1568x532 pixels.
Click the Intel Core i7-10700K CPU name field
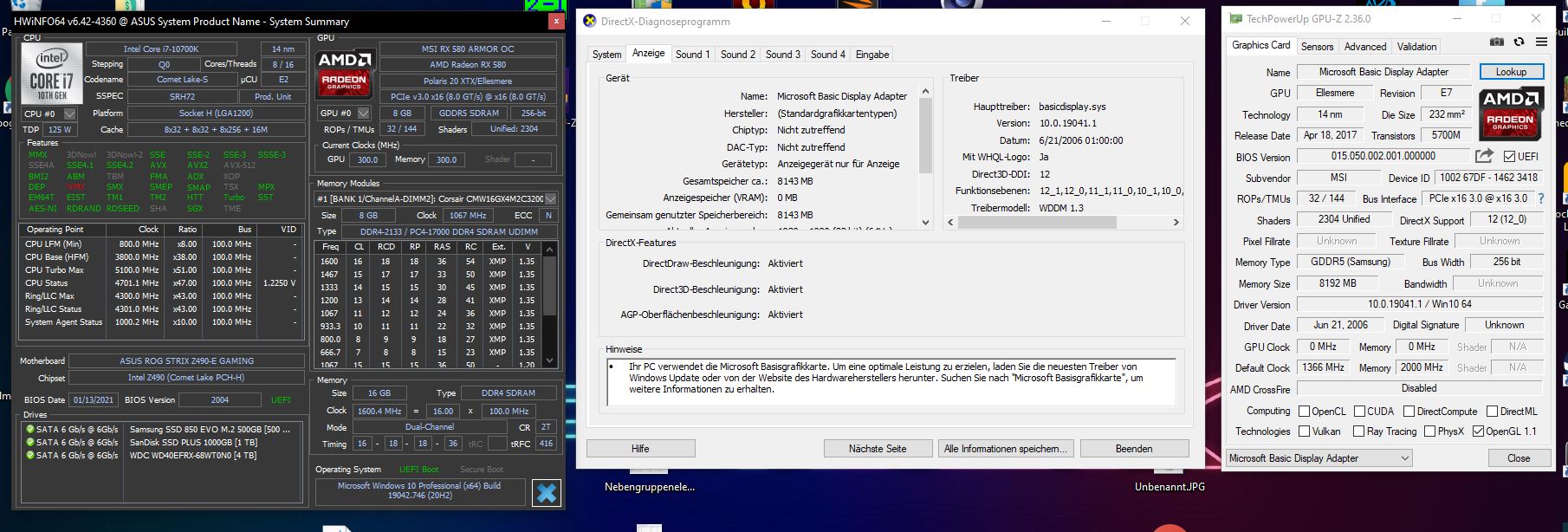[160, 49]
